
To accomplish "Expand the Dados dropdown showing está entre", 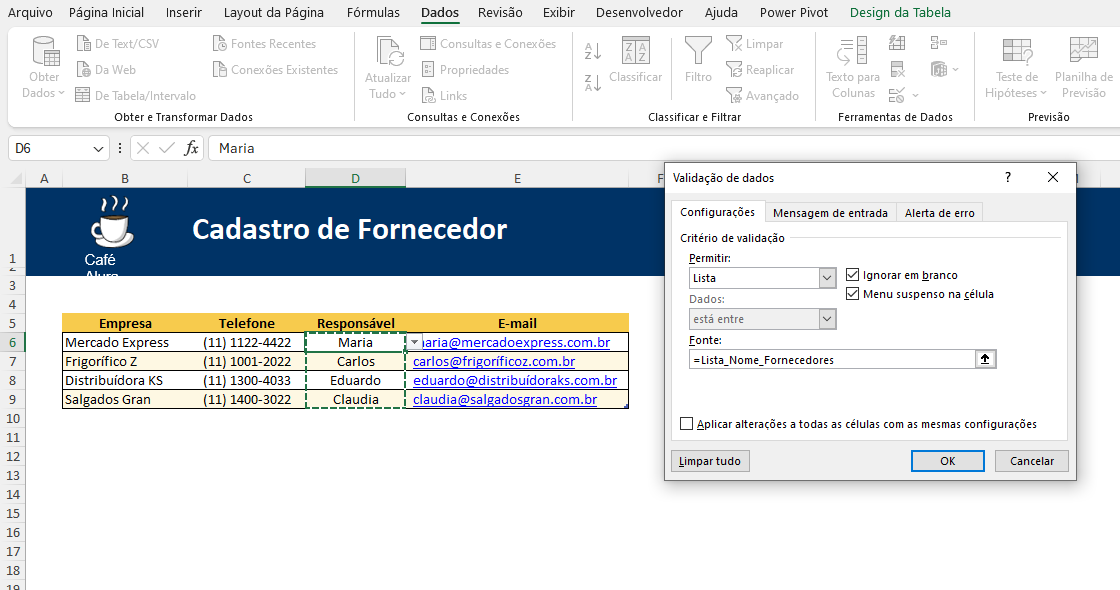I will [x=827, y=319].
